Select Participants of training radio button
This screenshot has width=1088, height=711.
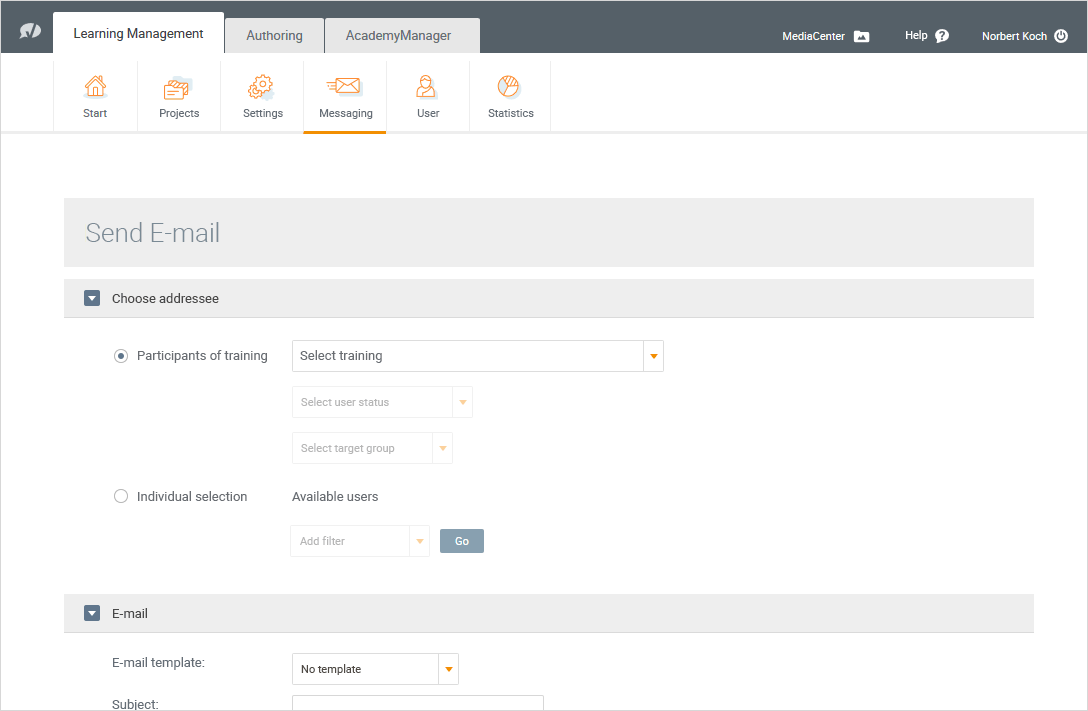(121, 356)
